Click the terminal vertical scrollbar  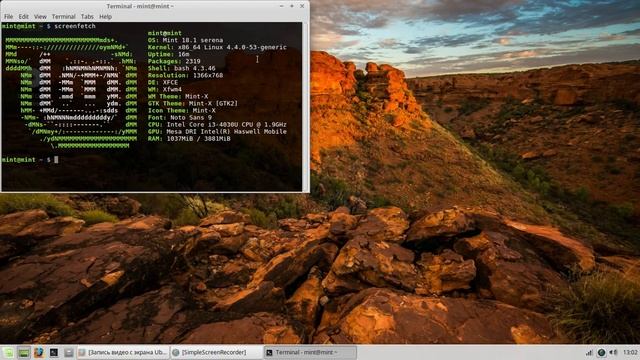[x=305, y=106]
